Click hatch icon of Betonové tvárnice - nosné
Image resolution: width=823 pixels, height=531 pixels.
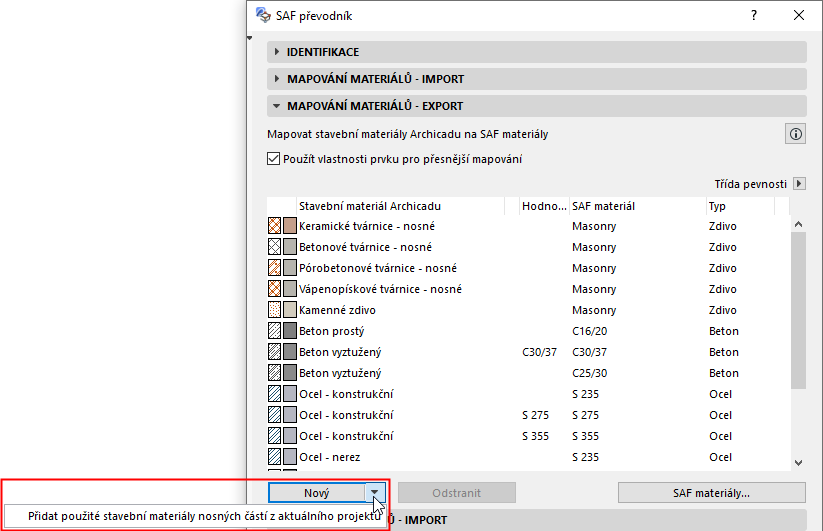(275, 247)
